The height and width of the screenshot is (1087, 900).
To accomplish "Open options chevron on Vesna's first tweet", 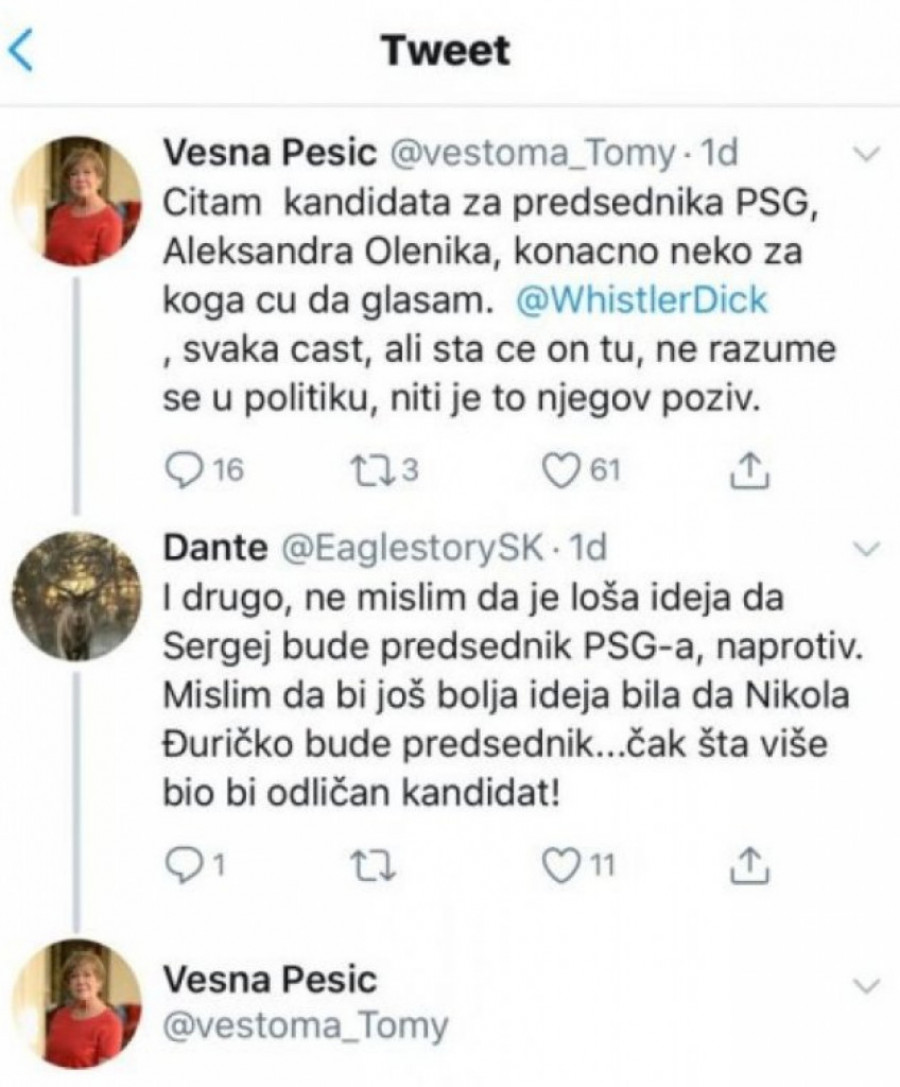I will tap(866, 155).
